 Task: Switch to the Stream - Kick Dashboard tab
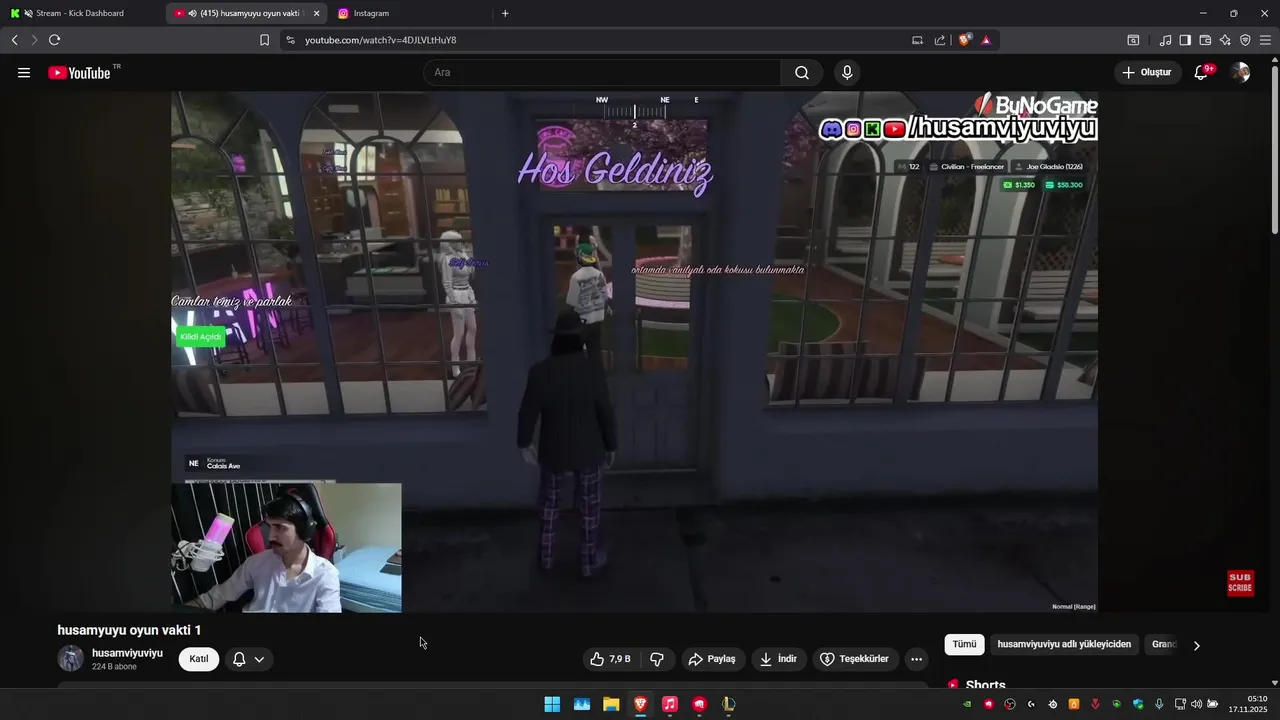80,13
